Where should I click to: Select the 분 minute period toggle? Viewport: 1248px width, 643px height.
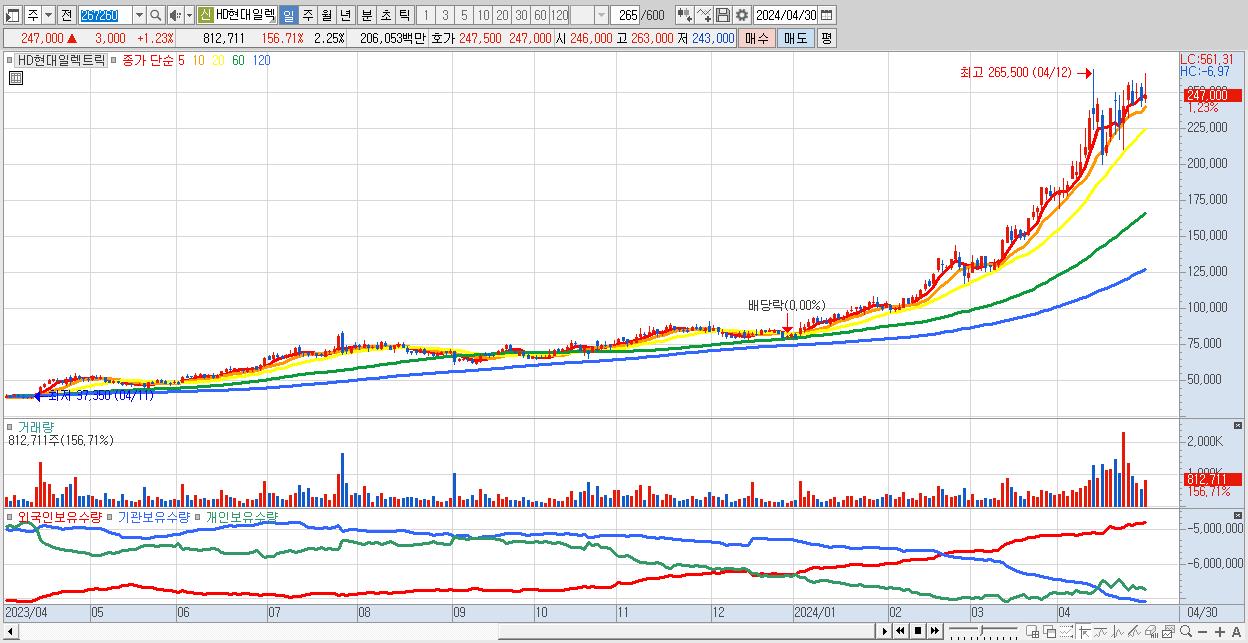pos(366,15)
